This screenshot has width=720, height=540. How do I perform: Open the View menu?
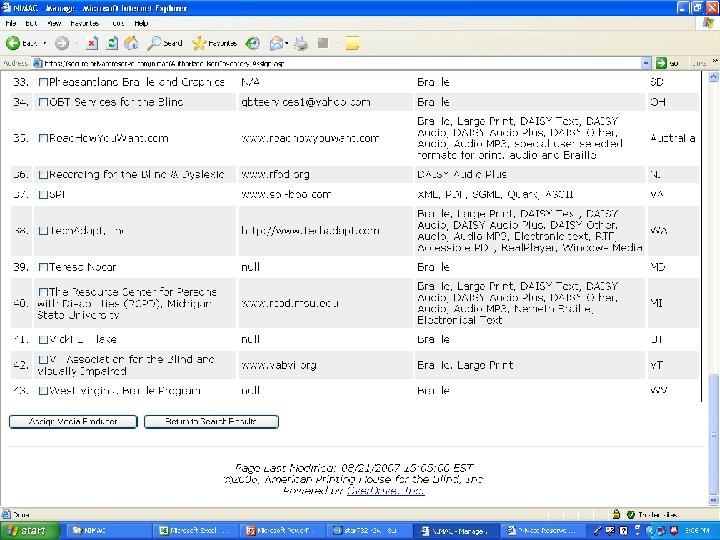coord(54,23)
